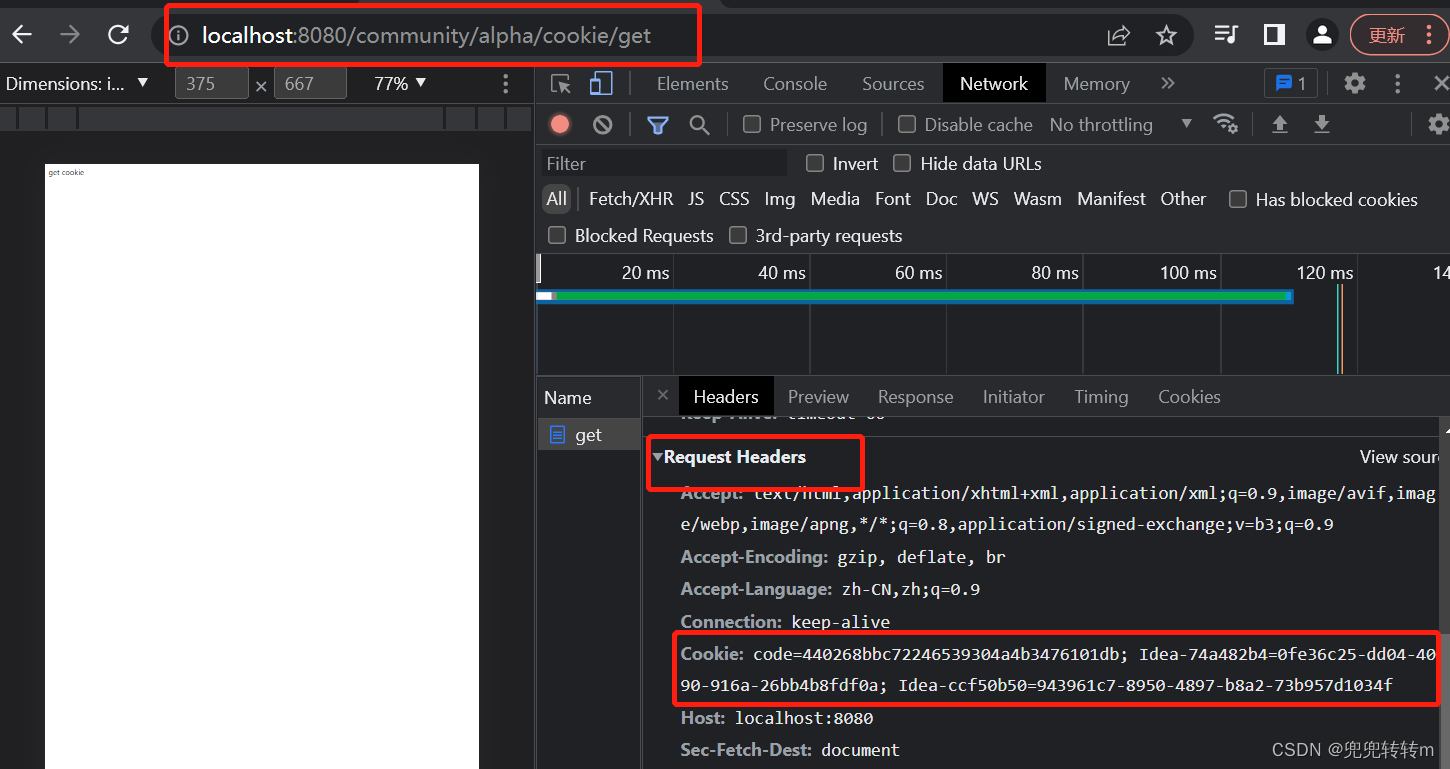Open the Dimensions device dropdown
Image resolution: width=1450 pixels, height=769 pixels.
click(77, 84)
